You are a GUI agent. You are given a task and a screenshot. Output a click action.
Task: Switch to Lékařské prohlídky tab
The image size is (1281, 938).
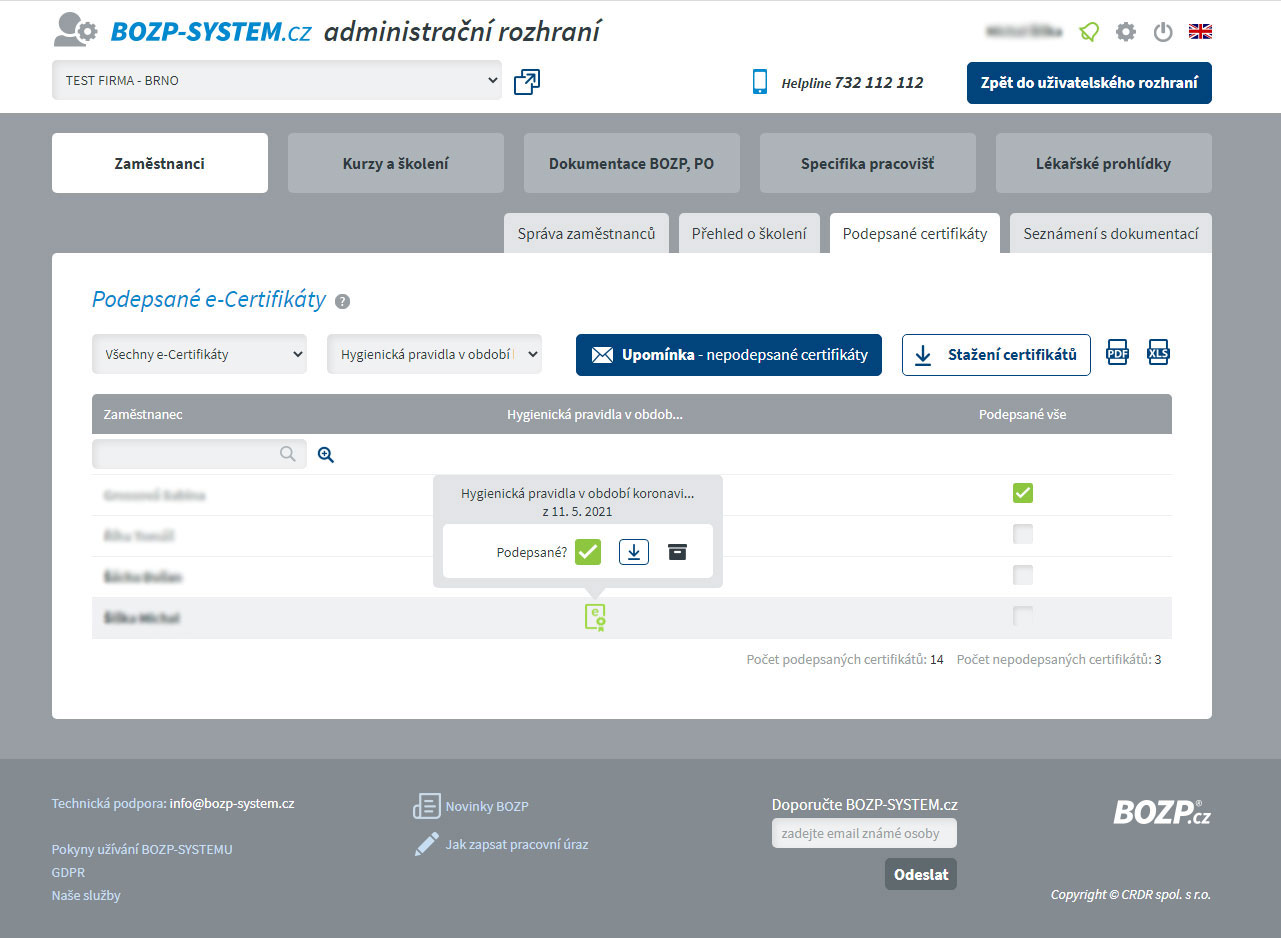click(1104, 163)
